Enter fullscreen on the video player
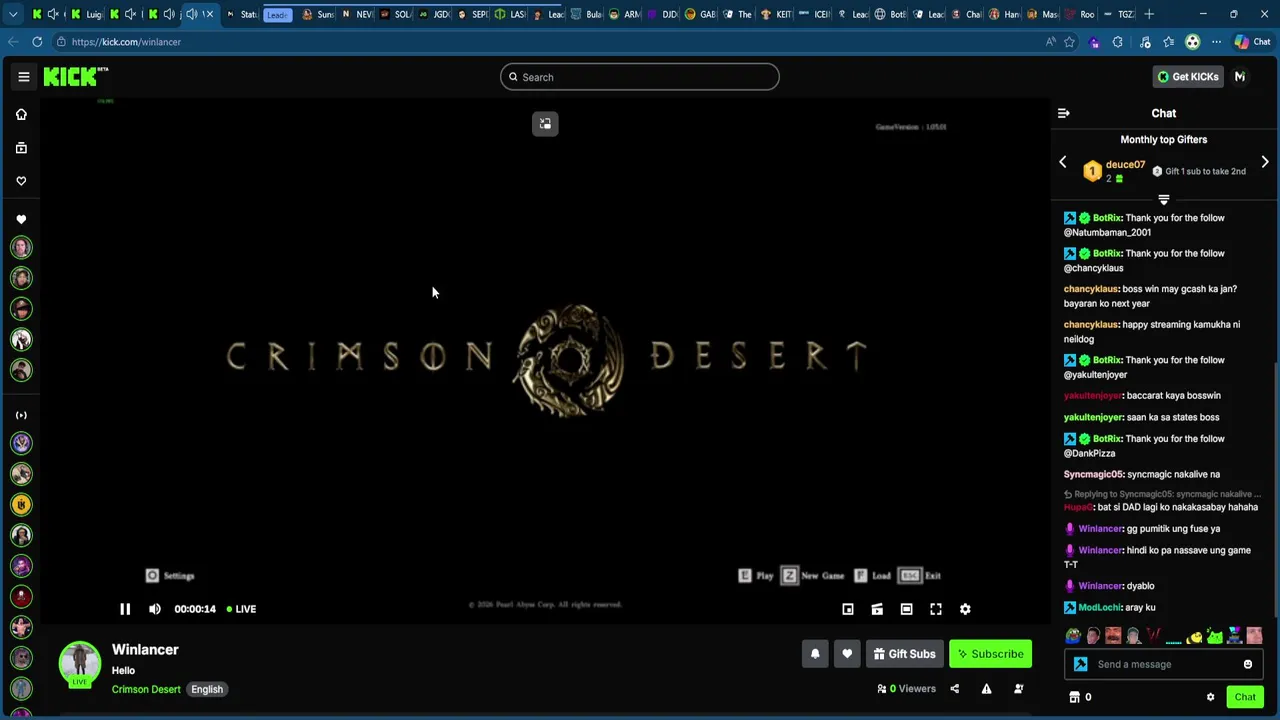1280x720 pixels. click(x=936, y=609)
